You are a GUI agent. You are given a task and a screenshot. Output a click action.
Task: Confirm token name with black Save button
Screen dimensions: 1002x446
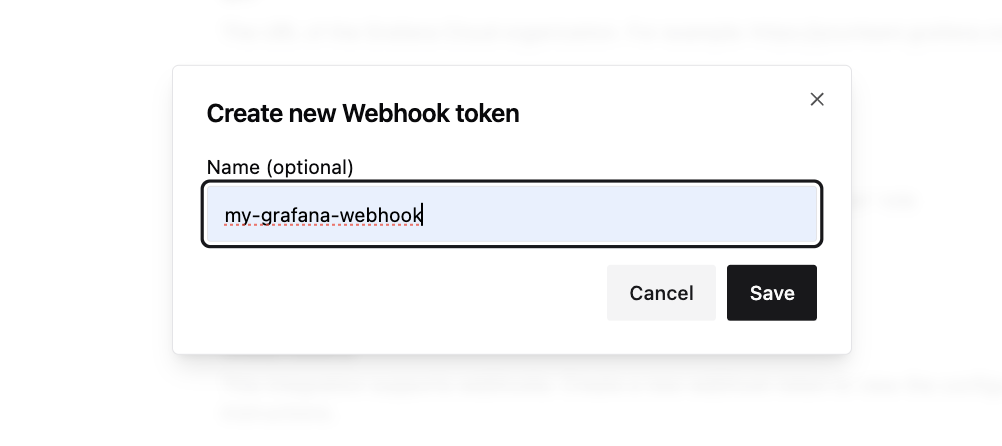[771, 293]
